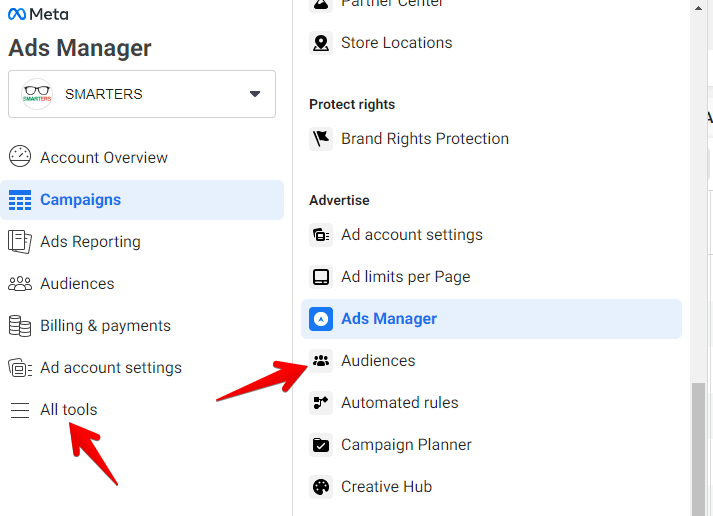Image resolution: width=713 pixels, height=516 pixels.
Task: Click Audiences icon in Advertise section
Action: point(321,361)
